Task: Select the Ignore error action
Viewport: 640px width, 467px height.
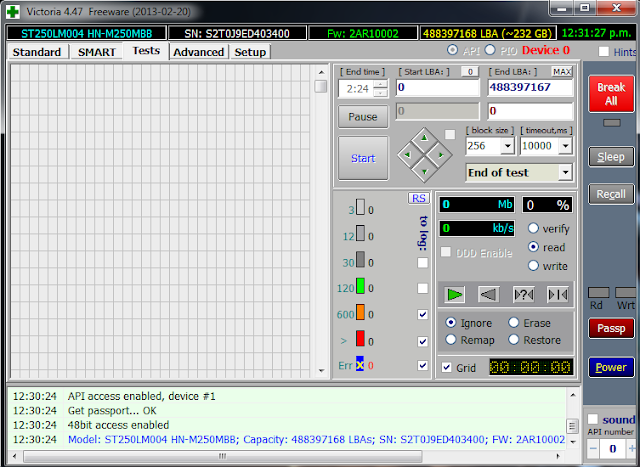Action: (x=451, y=322)
